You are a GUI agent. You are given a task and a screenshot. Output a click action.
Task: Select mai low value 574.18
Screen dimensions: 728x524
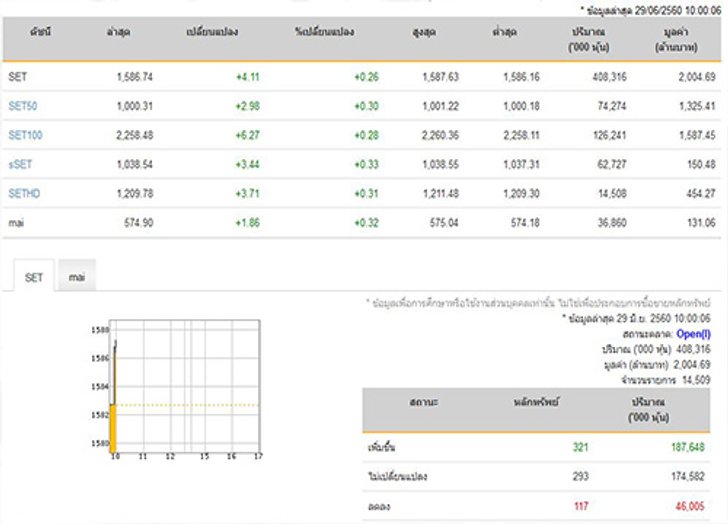coord(525,223)
